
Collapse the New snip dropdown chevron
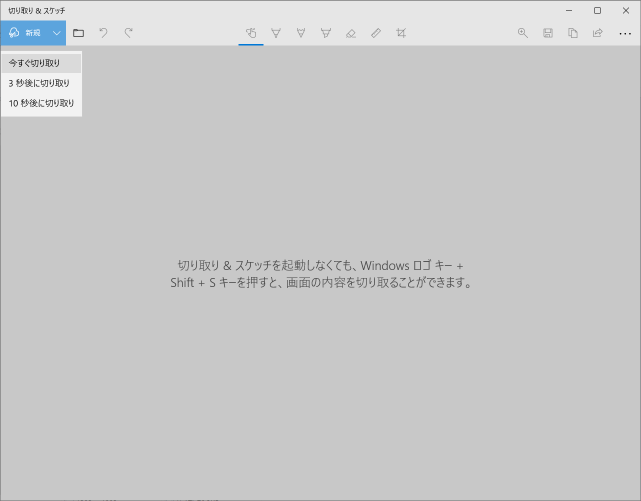click(x=57, y=33)
